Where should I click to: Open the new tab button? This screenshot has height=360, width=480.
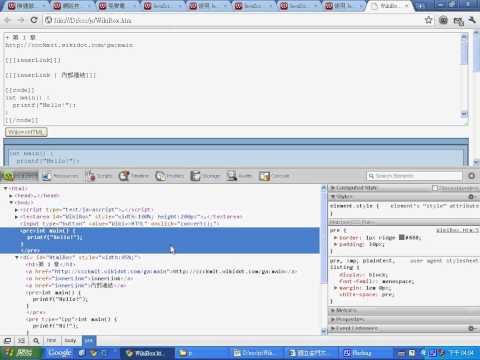(421, 6)
